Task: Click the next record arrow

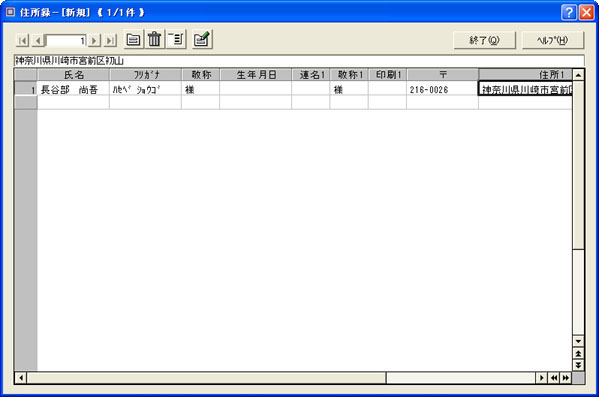Action: pyautogui.click(x=94, y=40)
